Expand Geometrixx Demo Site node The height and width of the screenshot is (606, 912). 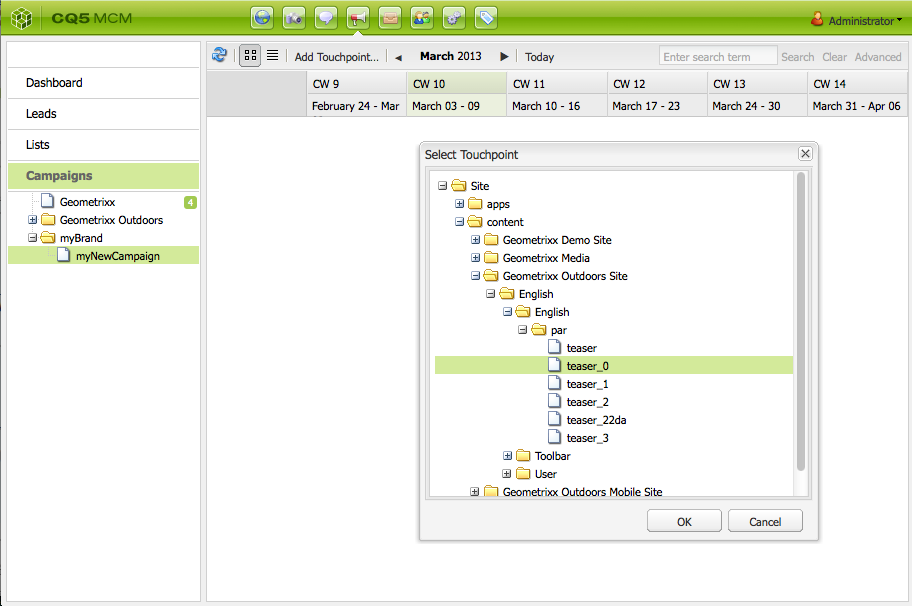coord(475,240)
